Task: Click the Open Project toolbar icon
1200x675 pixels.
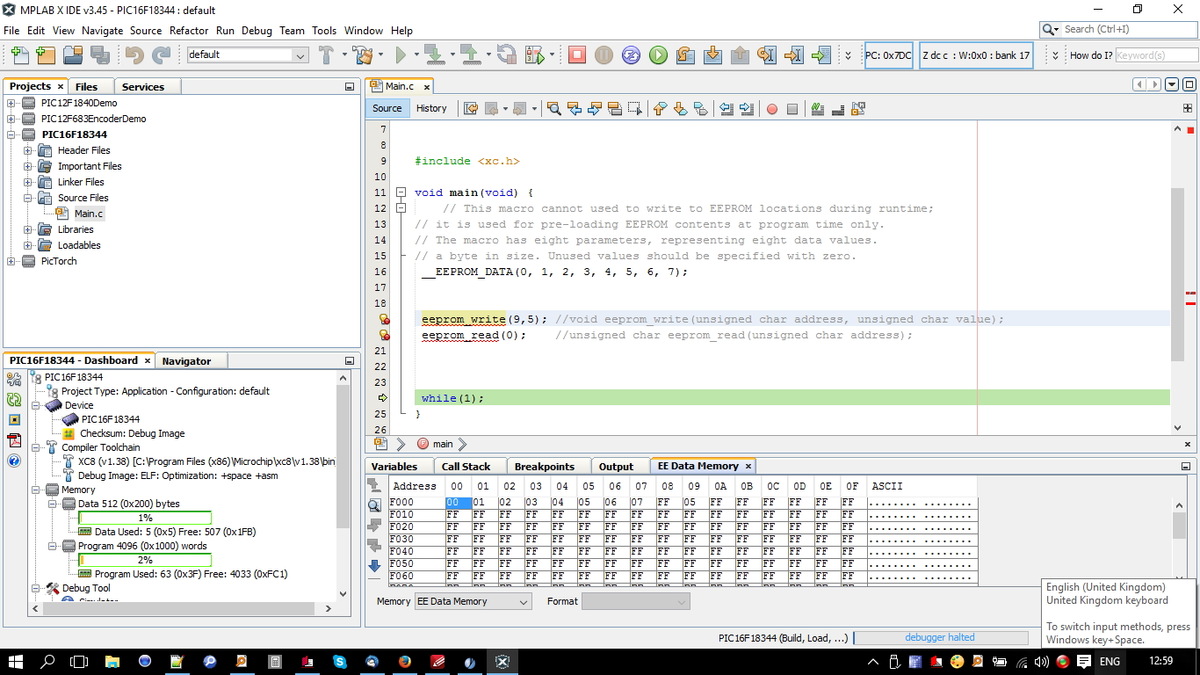Action: [73, 55]
